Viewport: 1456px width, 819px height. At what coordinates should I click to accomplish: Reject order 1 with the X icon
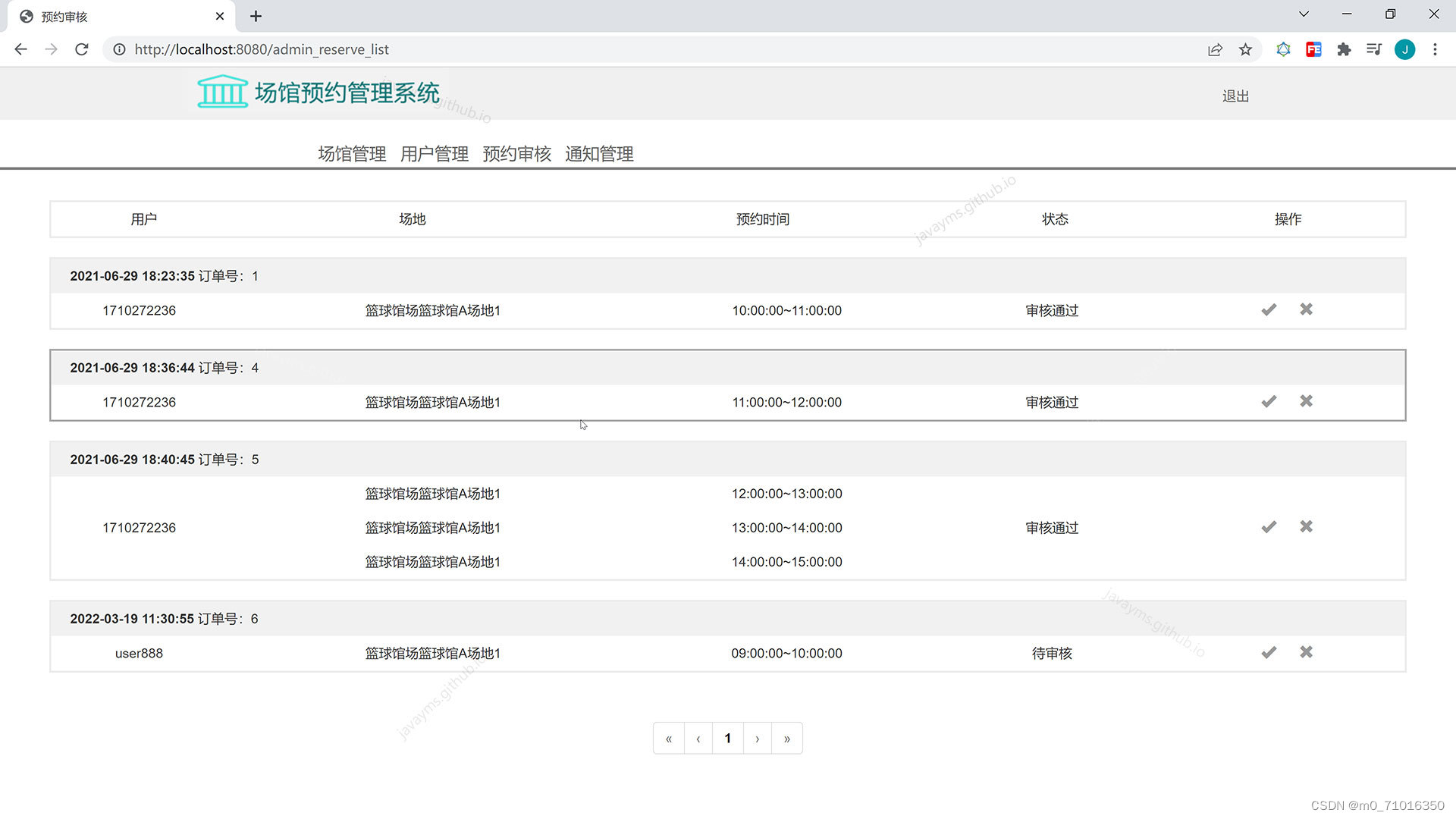1306,309
